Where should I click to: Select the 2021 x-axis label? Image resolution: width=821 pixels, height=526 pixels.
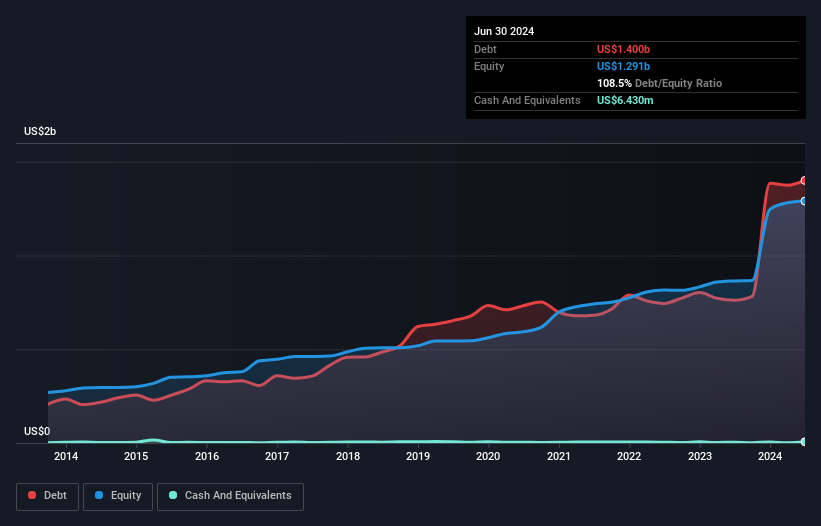pos(559,456)
